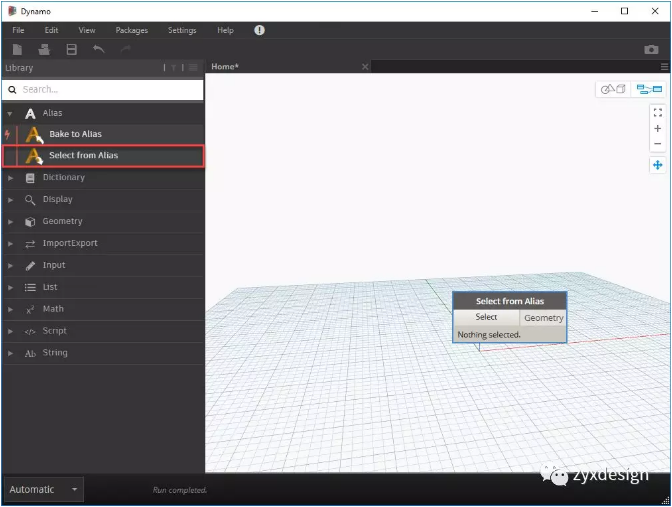Viewport: 672px width, 507px height.
Task: Click the library layout list icon
Action: click(x=193, y=67)
